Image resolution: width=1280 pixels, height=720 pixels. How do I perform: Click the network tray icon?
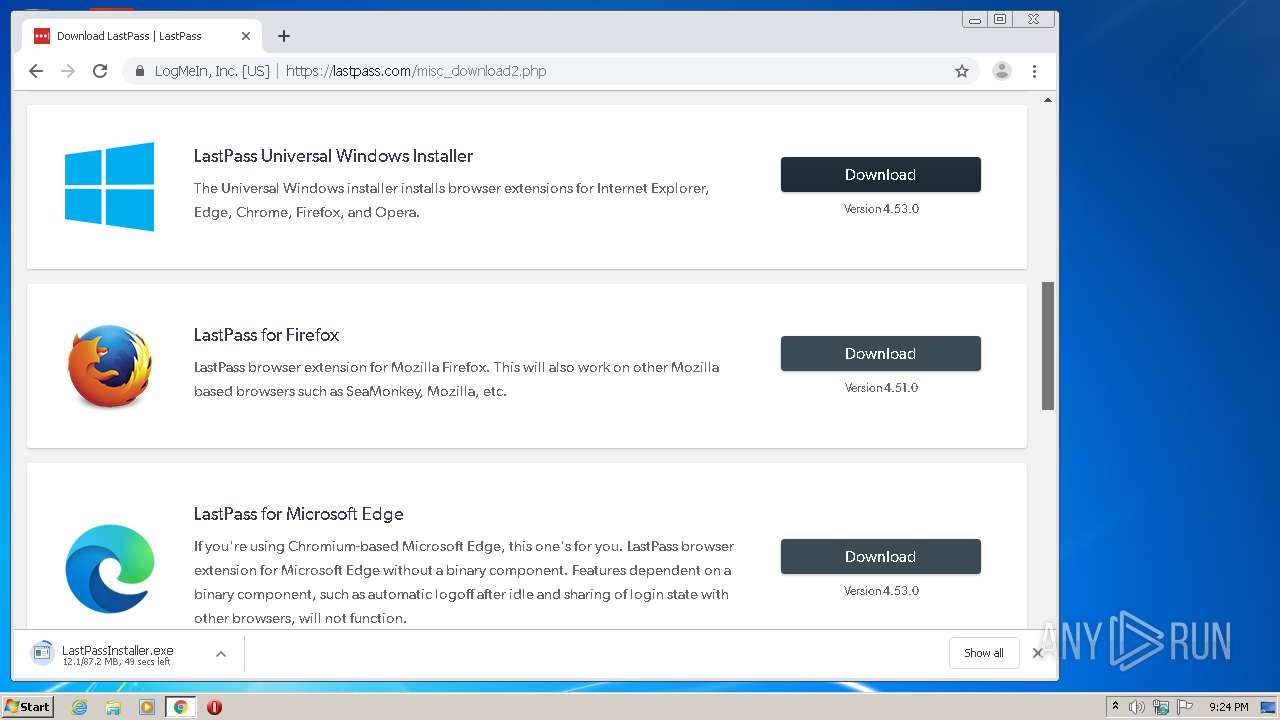1161,707
